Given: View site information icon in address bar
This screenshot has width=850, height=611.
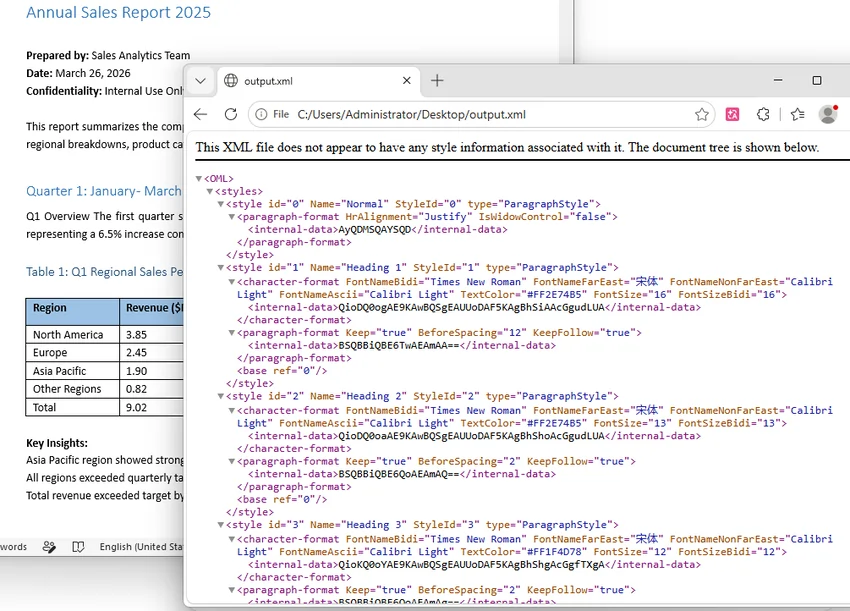Looking at the screenshot, I should [x=261, y=114].
